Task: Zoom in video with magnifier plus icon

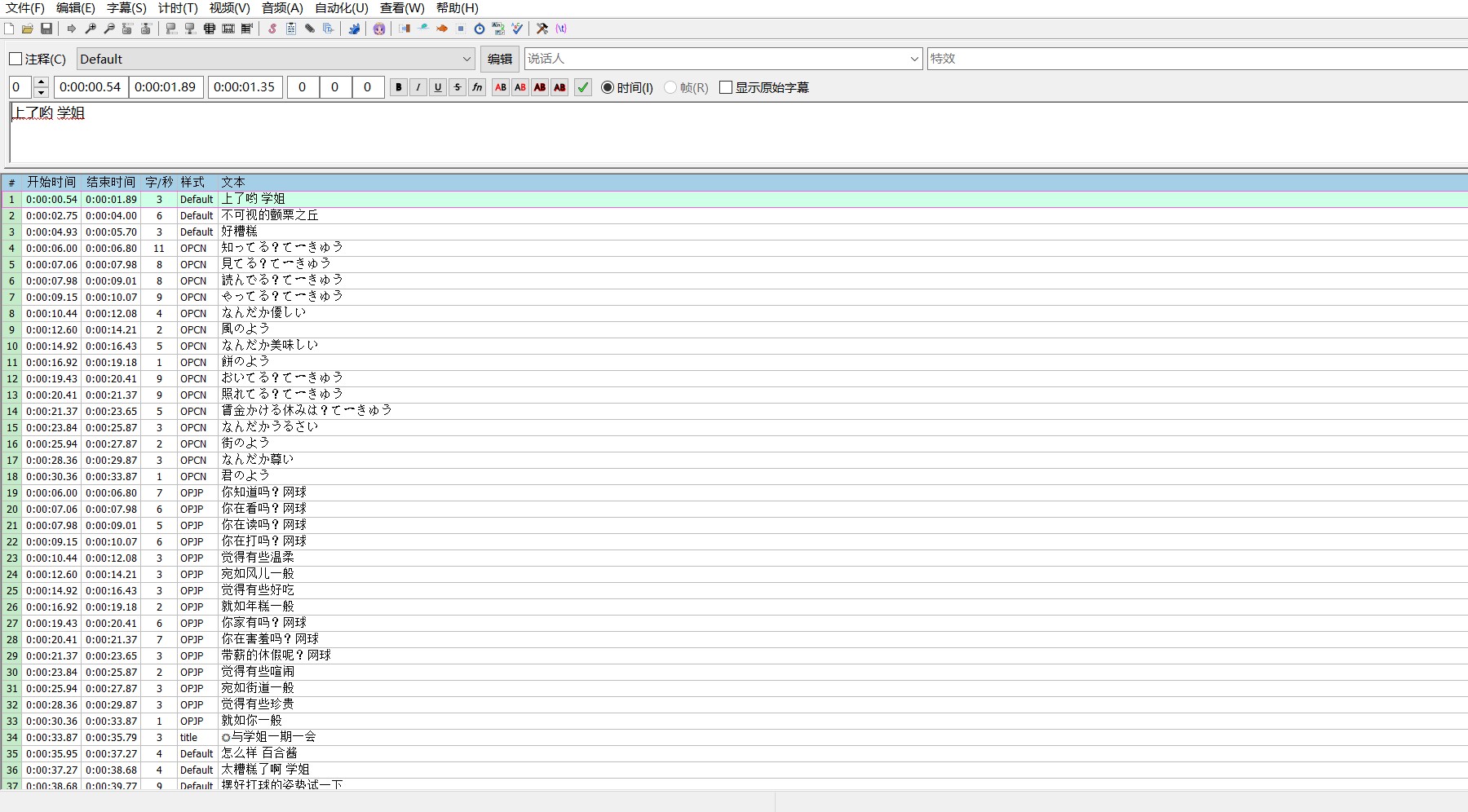Action: 91,29
